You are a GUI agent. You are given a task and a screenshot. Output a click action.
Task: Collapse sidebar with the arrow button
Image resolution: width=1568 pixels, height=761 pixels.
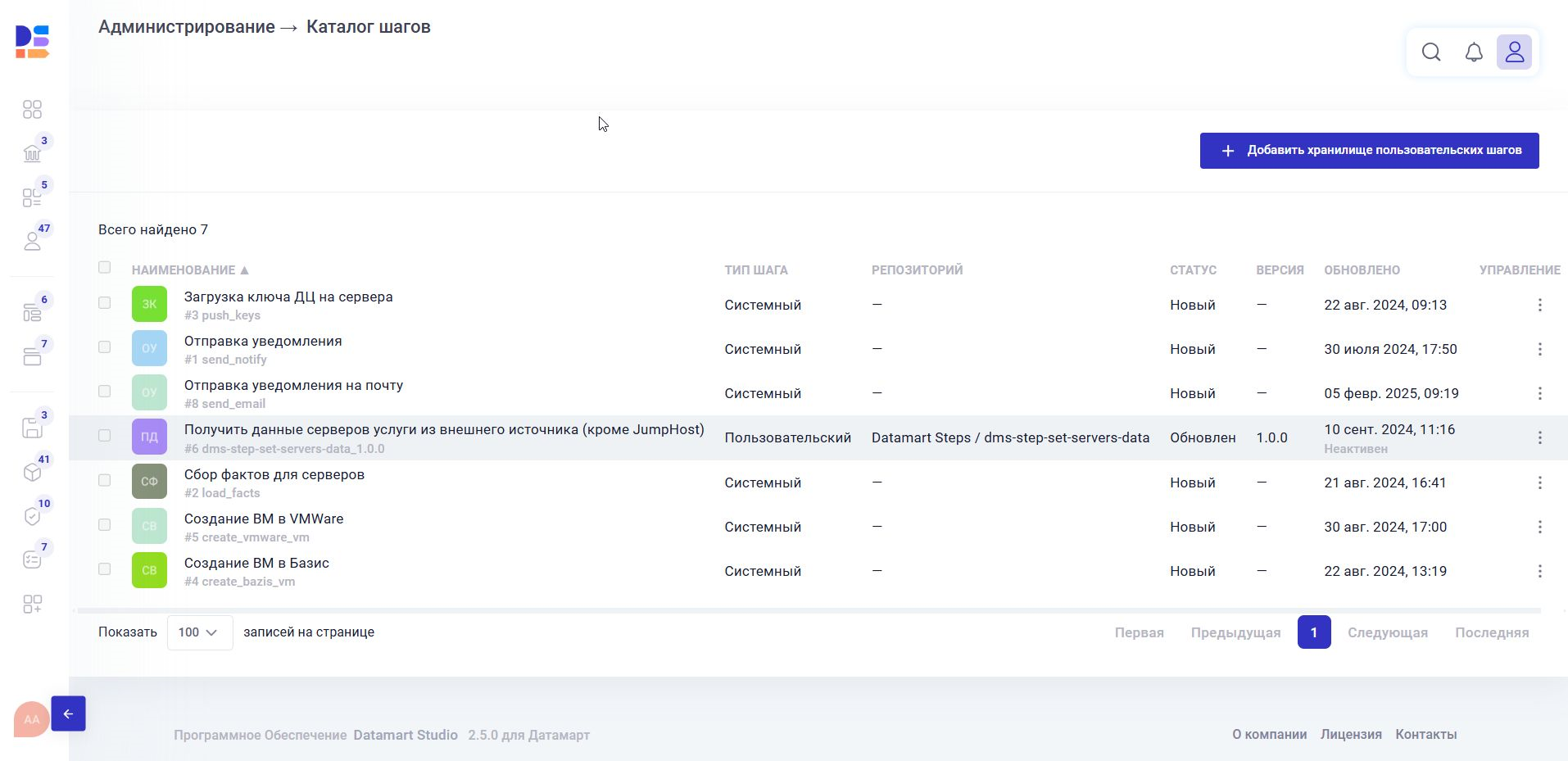68,713
